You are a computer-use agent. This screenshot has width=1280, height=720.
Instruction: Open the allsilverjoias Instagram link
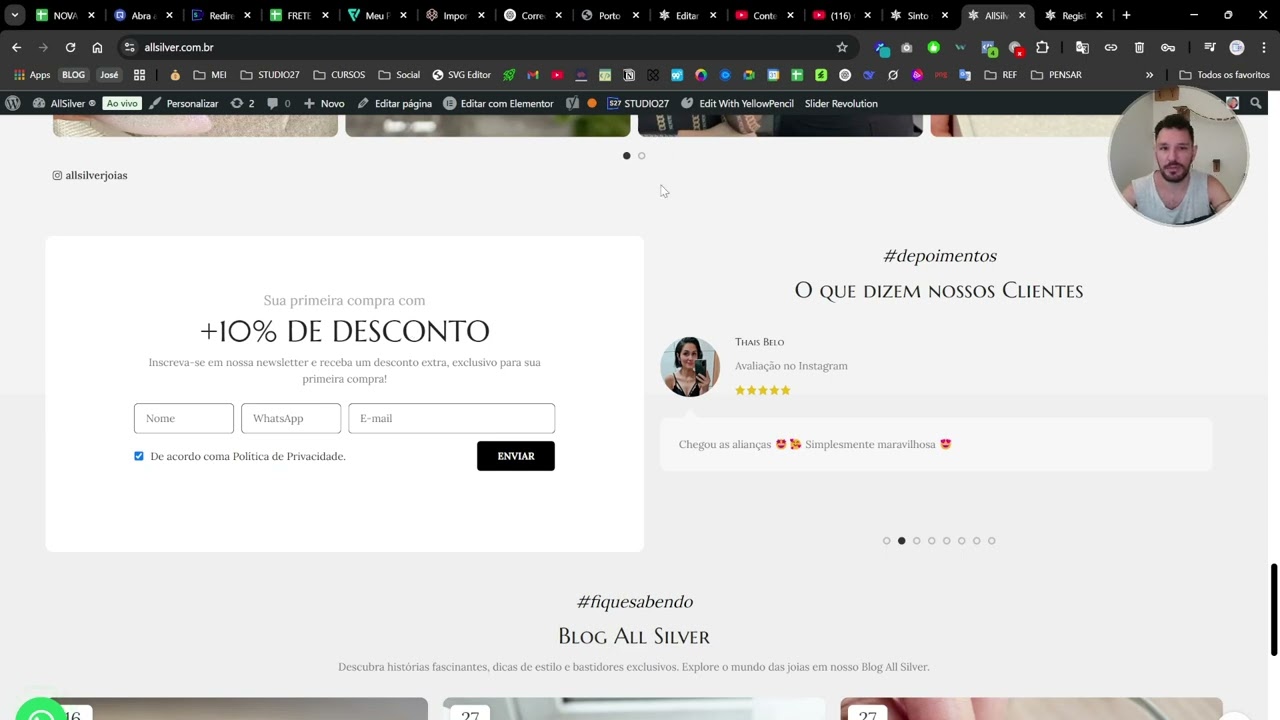coord(90,175)
